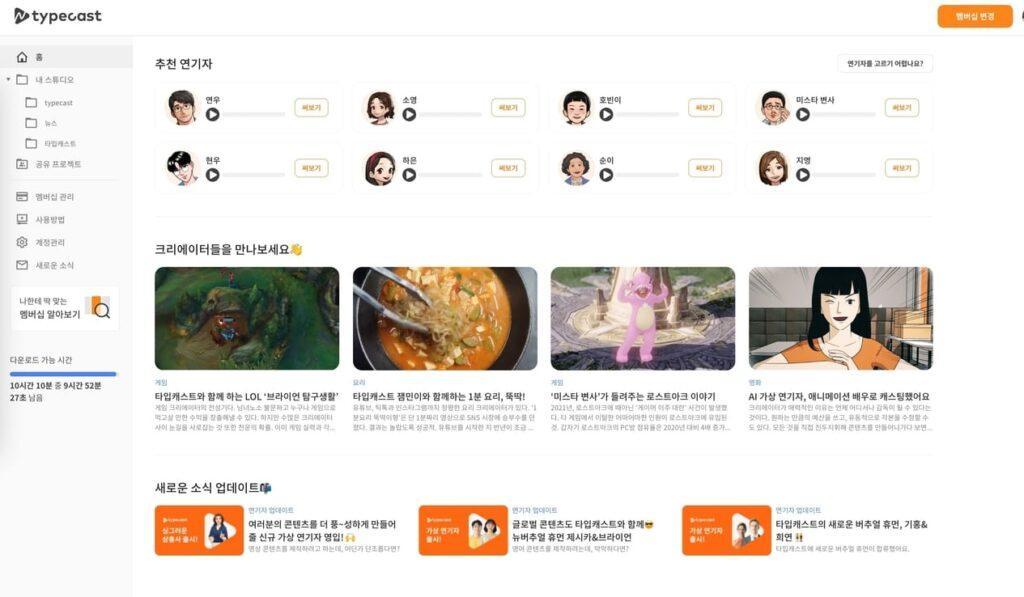The height and width of the screenshot is (597, 1024).
Task: Play 지영 voice sample
Action: (x=803, y=175)
